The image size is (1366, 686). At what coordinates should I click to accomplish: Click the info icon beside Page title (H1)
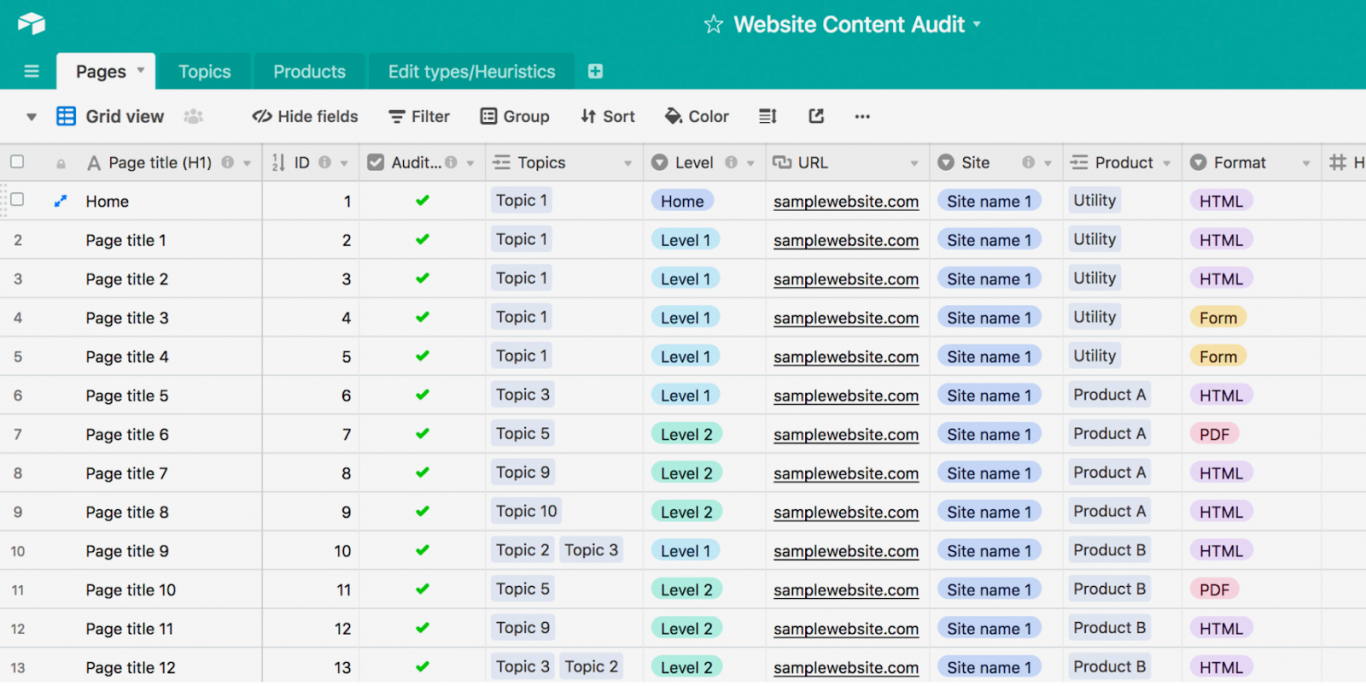228,162
